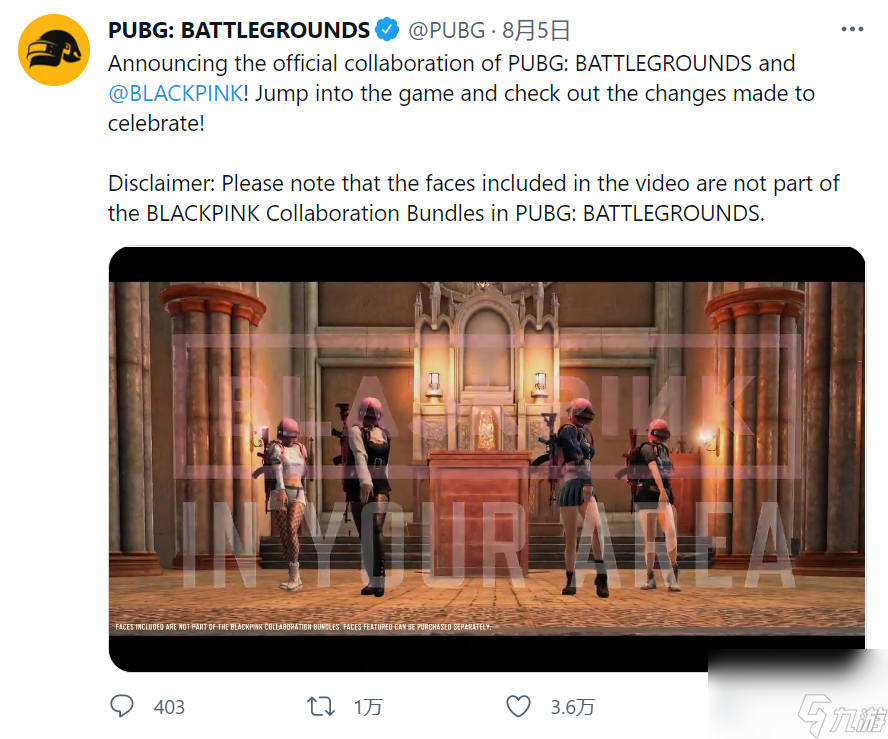Viewport: 888px width, 739px height.
Task: Like the tweet with heart icon
Action: pos(518,706)
